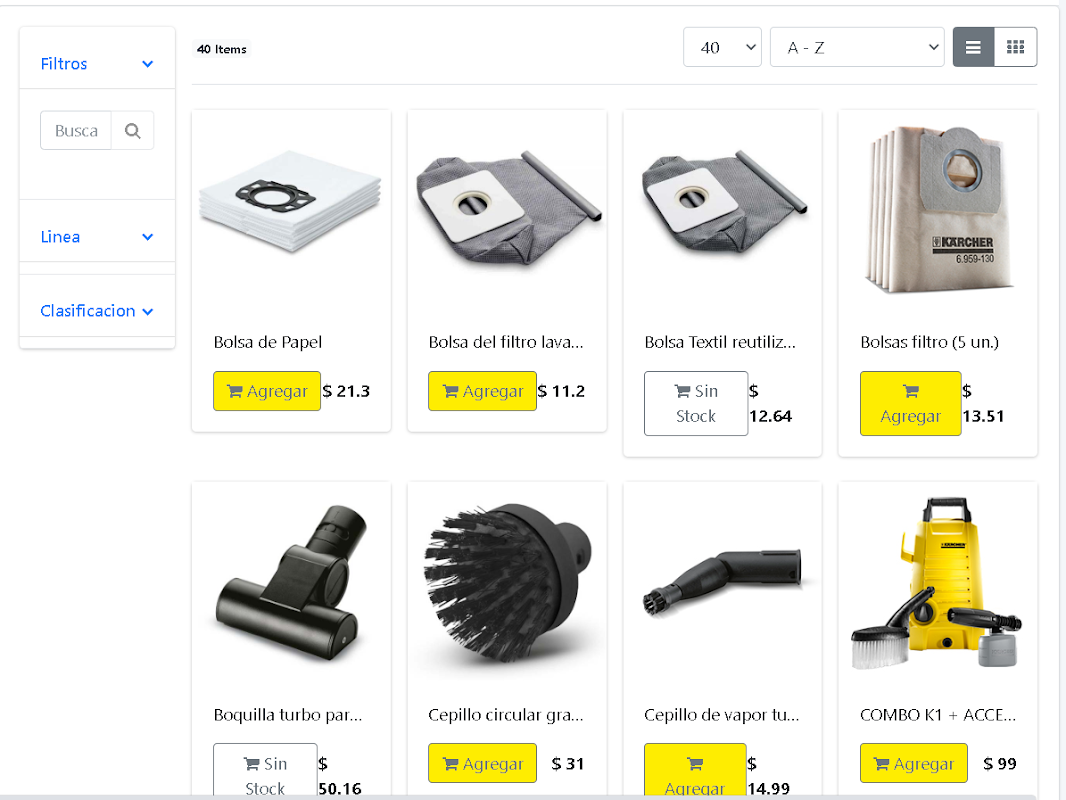
Task: Open the yellow pressure washer combo image
Action: (938, 583)
